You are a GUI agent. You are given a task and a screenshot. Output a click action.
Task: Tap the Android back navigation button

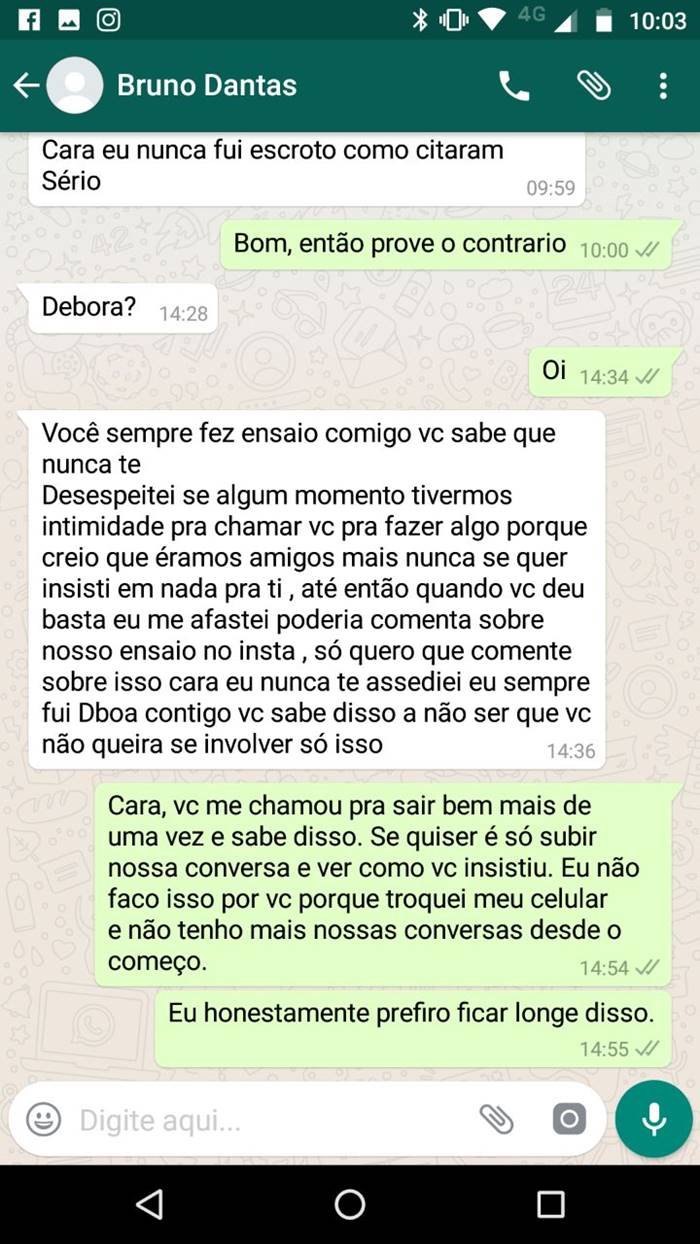pos(149,1204)
